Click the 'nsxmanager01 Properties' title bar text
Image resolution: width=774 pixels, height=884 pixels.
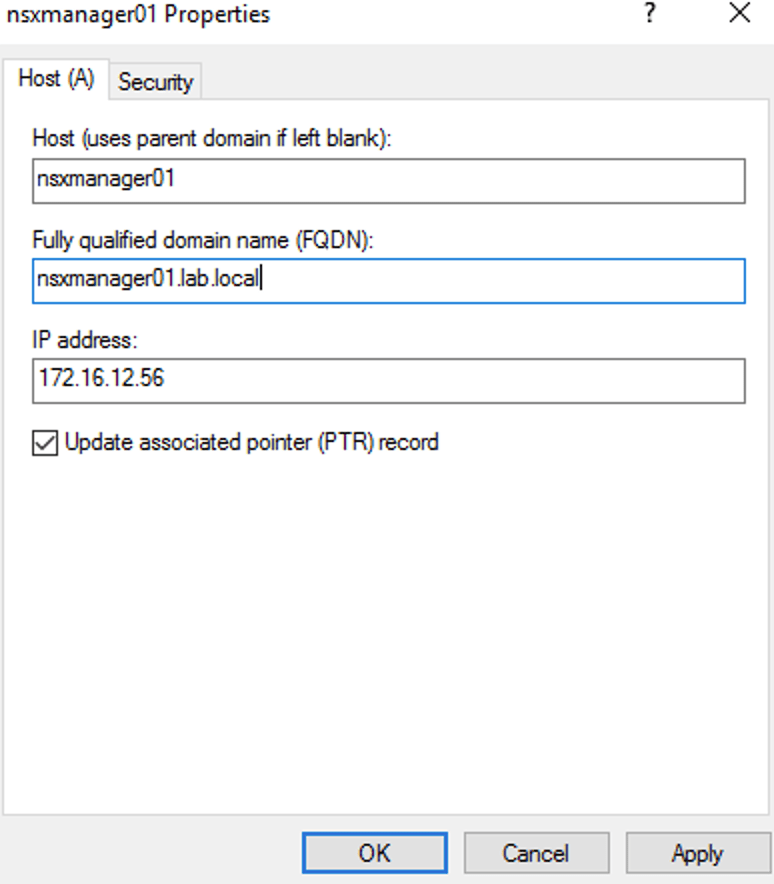click(138, 15)
